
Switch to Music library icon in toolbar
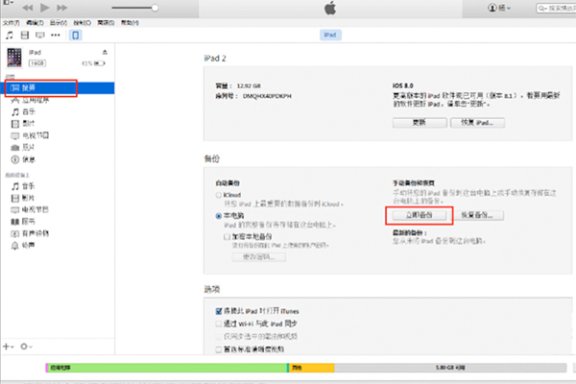(9, 35)
